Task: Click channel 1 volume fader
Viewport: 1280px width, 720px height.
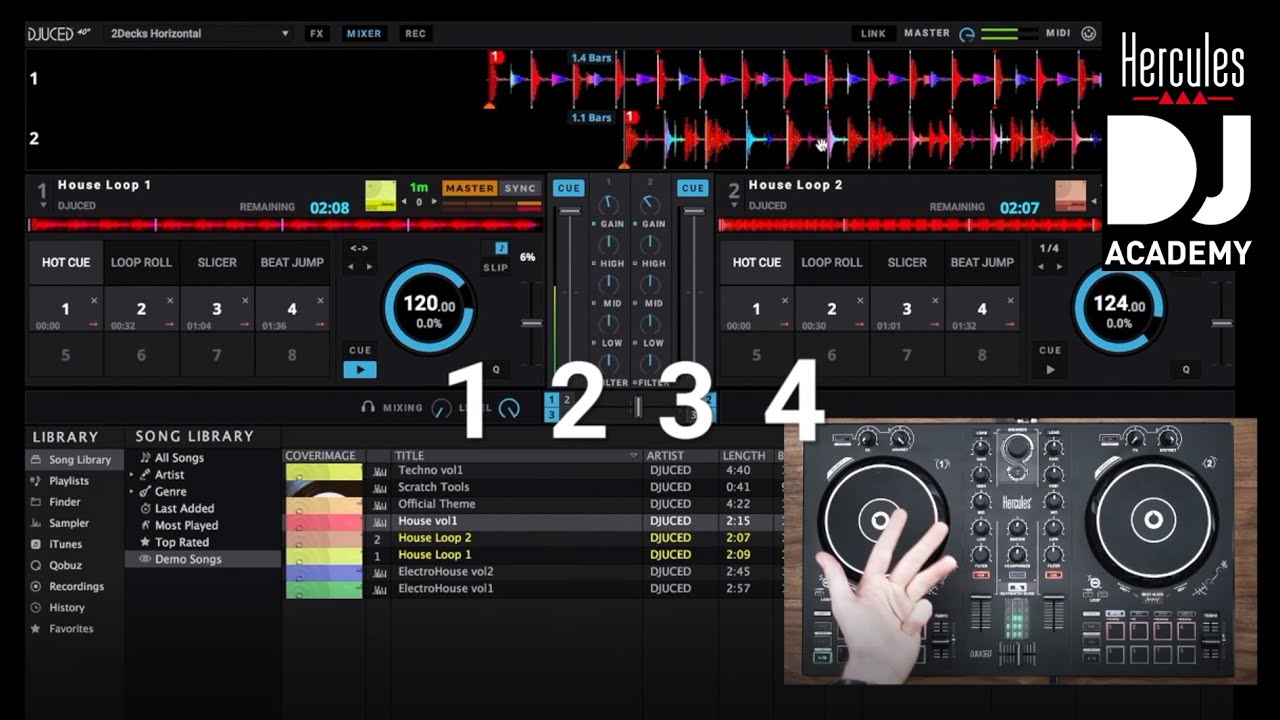Action: tap(569, 212)
